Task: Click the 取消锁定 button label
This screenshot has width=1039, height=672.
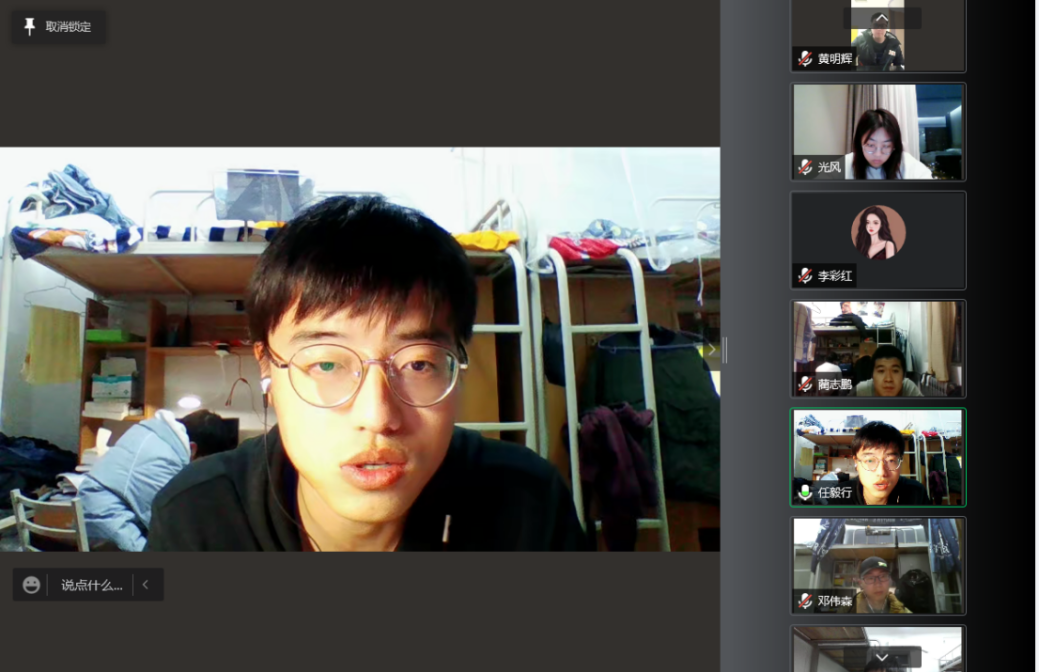Action: pos(68,27)
